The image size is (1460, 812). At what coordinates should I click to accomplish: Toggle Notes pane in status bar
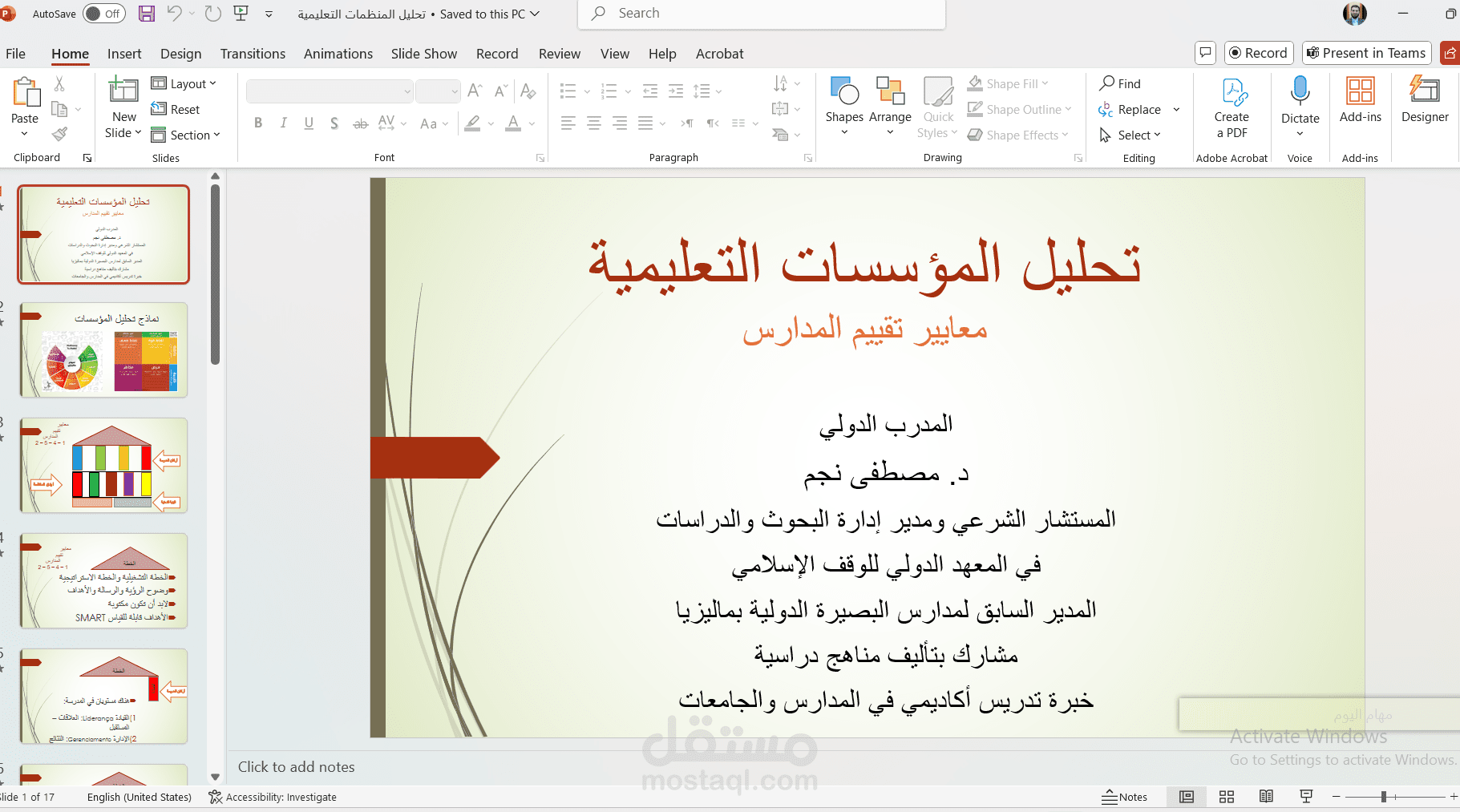click(x=1124, y=797)
